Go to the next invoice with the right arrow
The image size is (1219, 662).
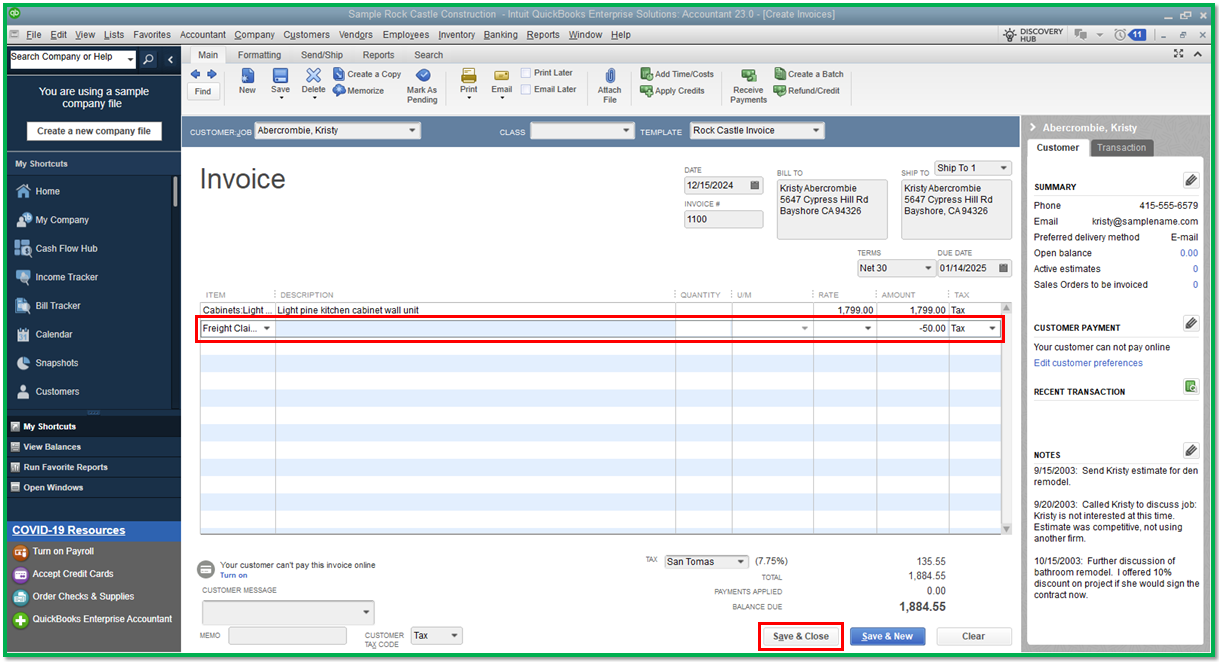tap(210, 74)
